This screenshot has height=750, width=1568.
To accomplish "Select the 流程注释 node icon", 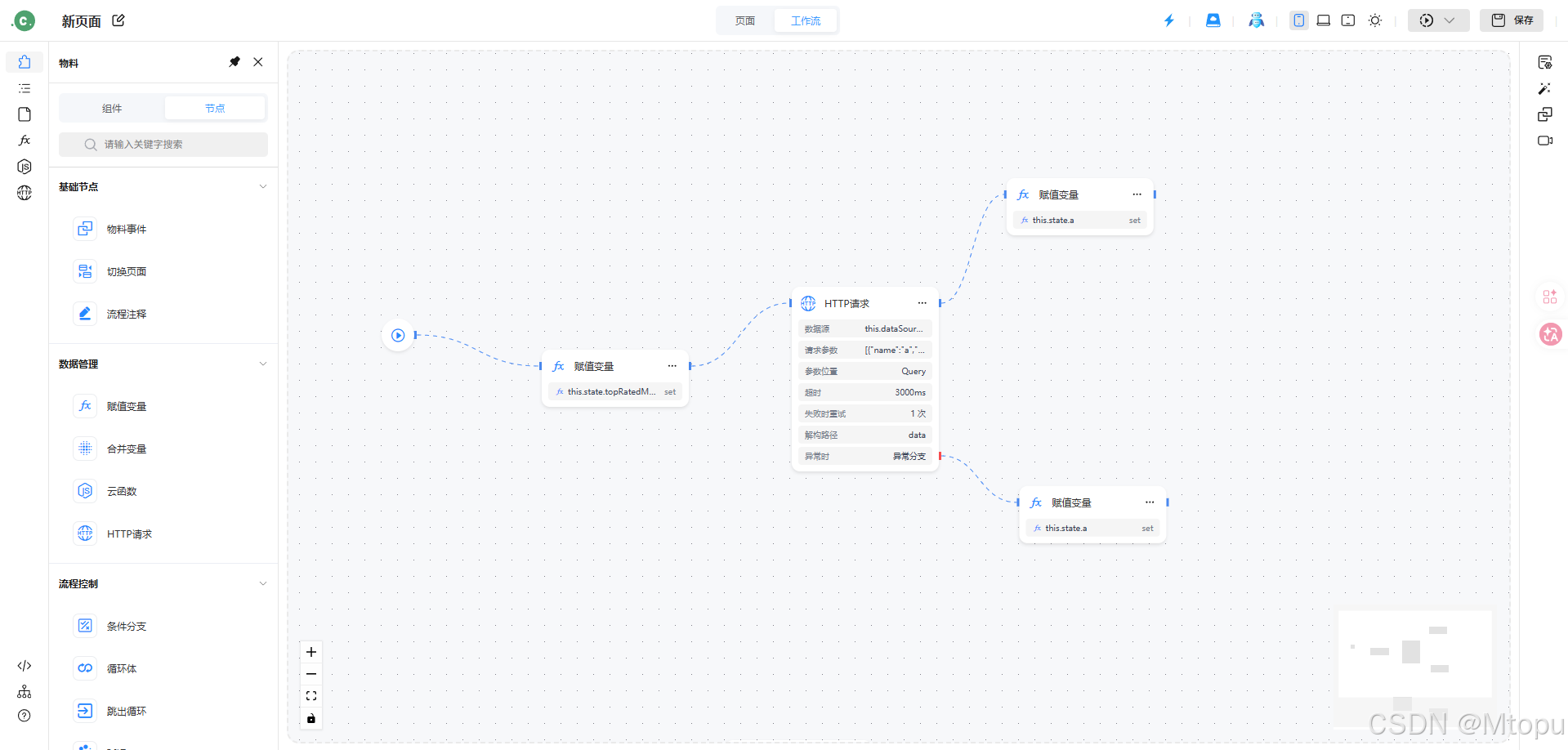I will [x=85, y=314].
